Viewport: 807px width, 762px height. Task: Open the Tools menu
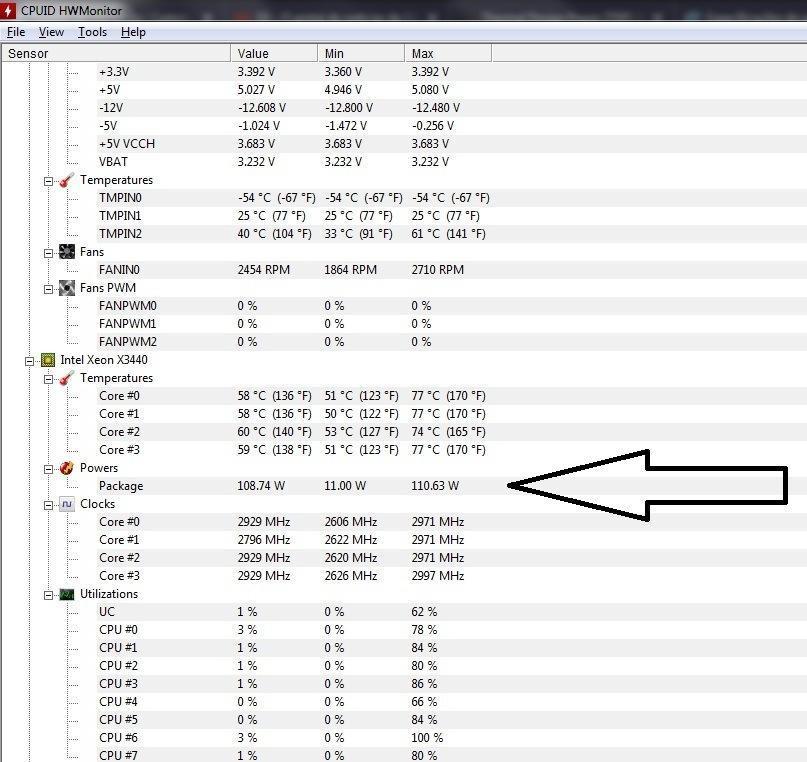tap(92, 32)
